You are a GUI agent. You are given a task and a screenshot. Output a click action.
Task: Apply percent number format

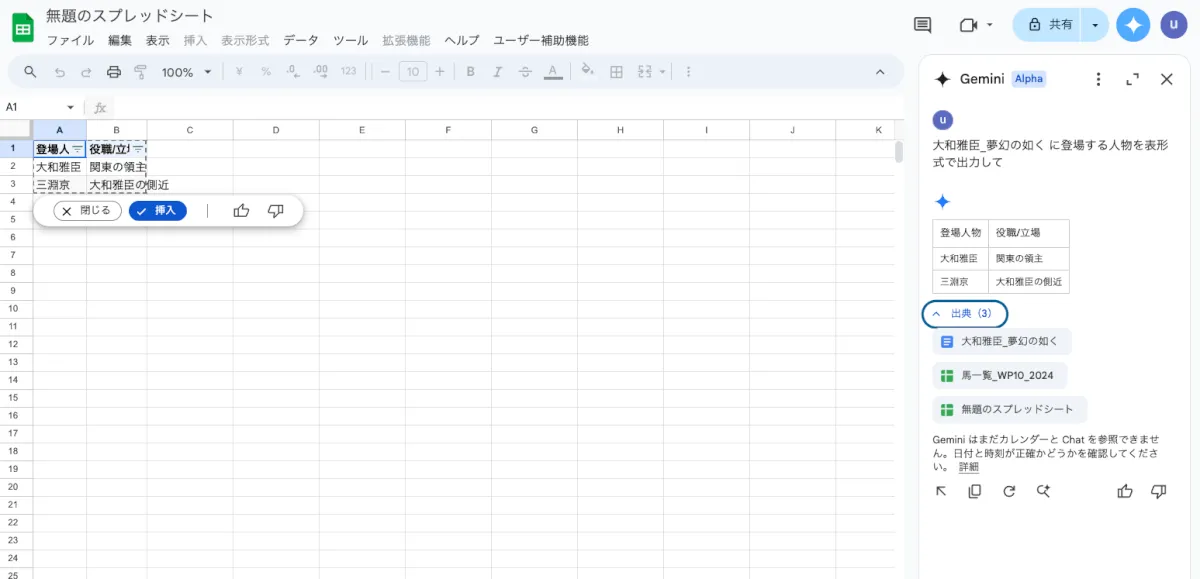point(266,72)
